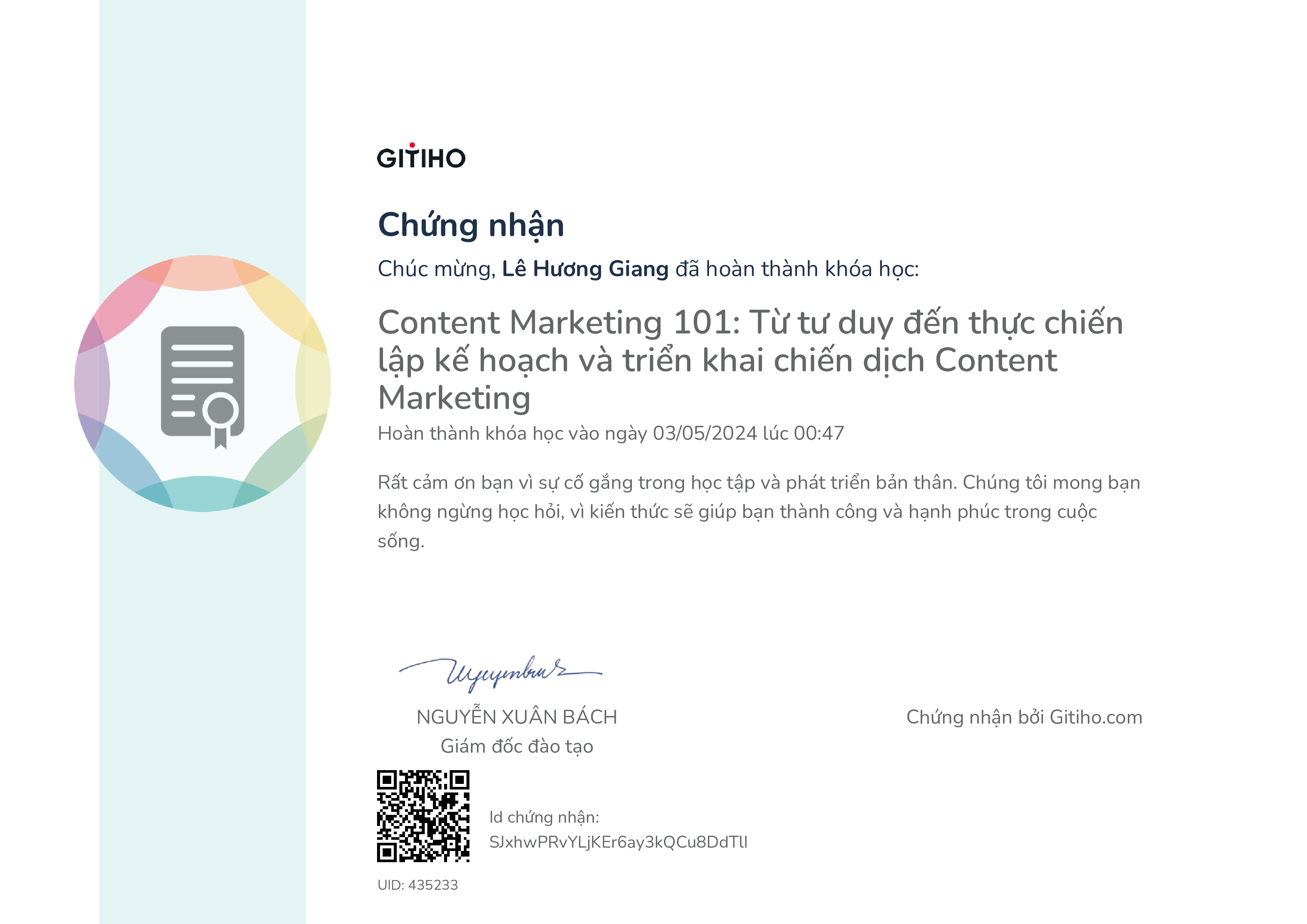Click 'Chứng nhận bởi Gitiho.com' text

1023,717
